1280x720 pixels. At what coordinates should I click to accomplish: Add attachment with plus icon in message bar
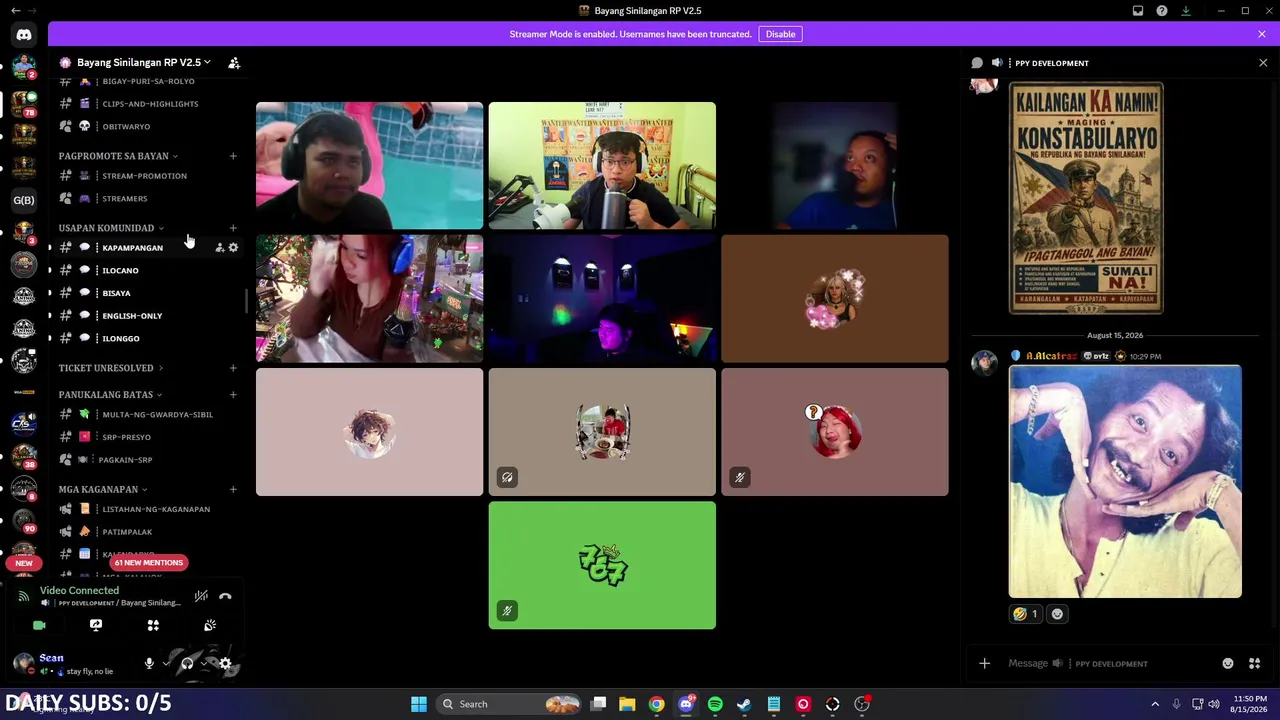(x=984, y=663)
